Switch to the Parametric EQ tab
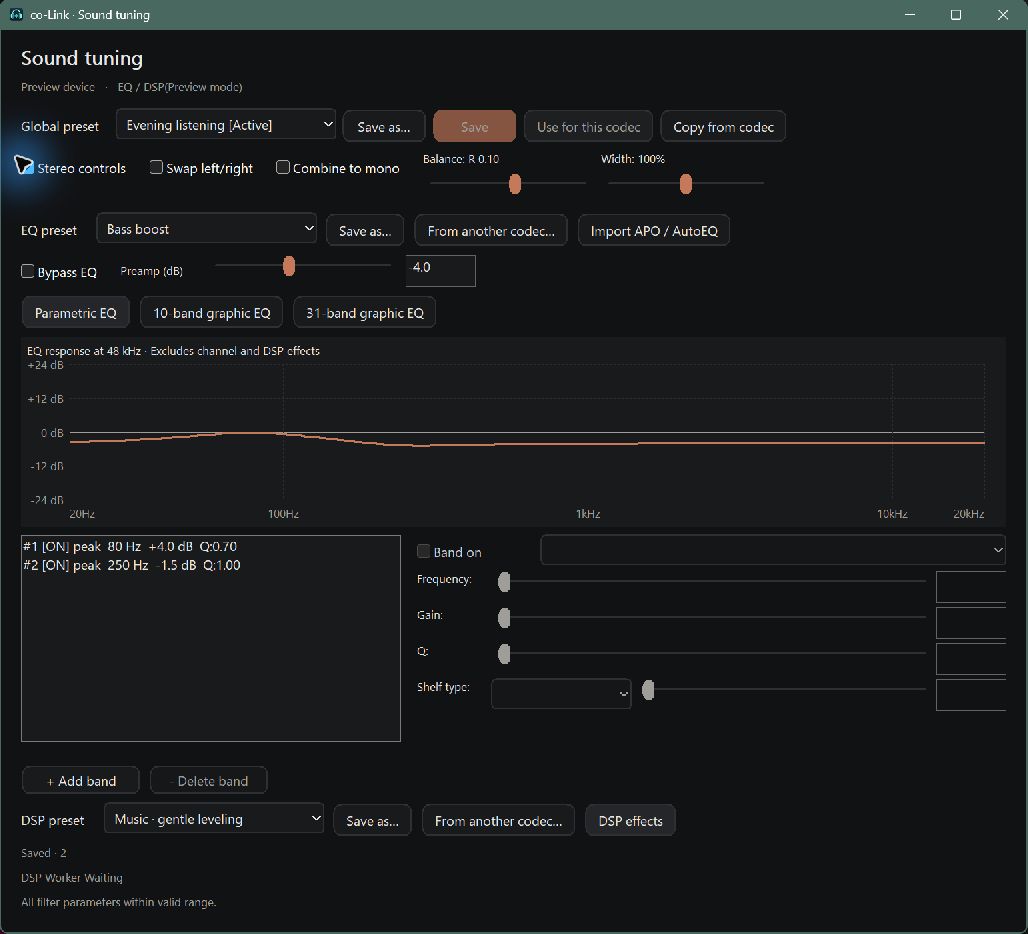This screenshot has width=1028, height=934. click(75, 313)
